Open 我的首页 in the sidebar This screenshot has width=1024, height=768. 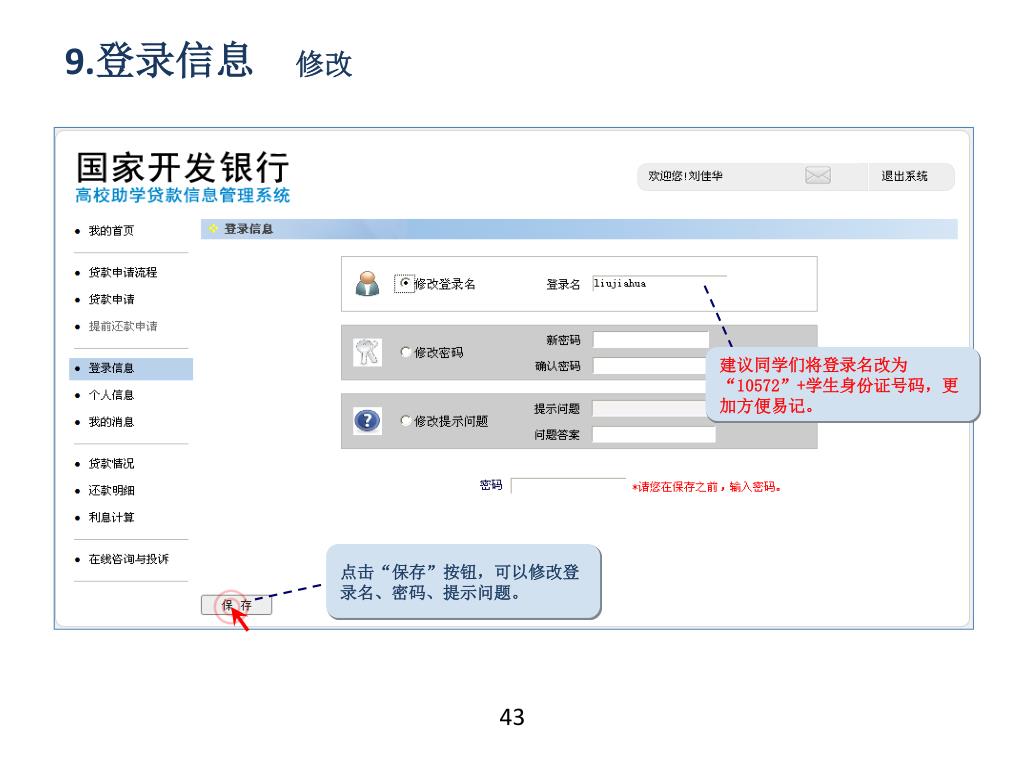pyautogui.click(x=111, y=231)
